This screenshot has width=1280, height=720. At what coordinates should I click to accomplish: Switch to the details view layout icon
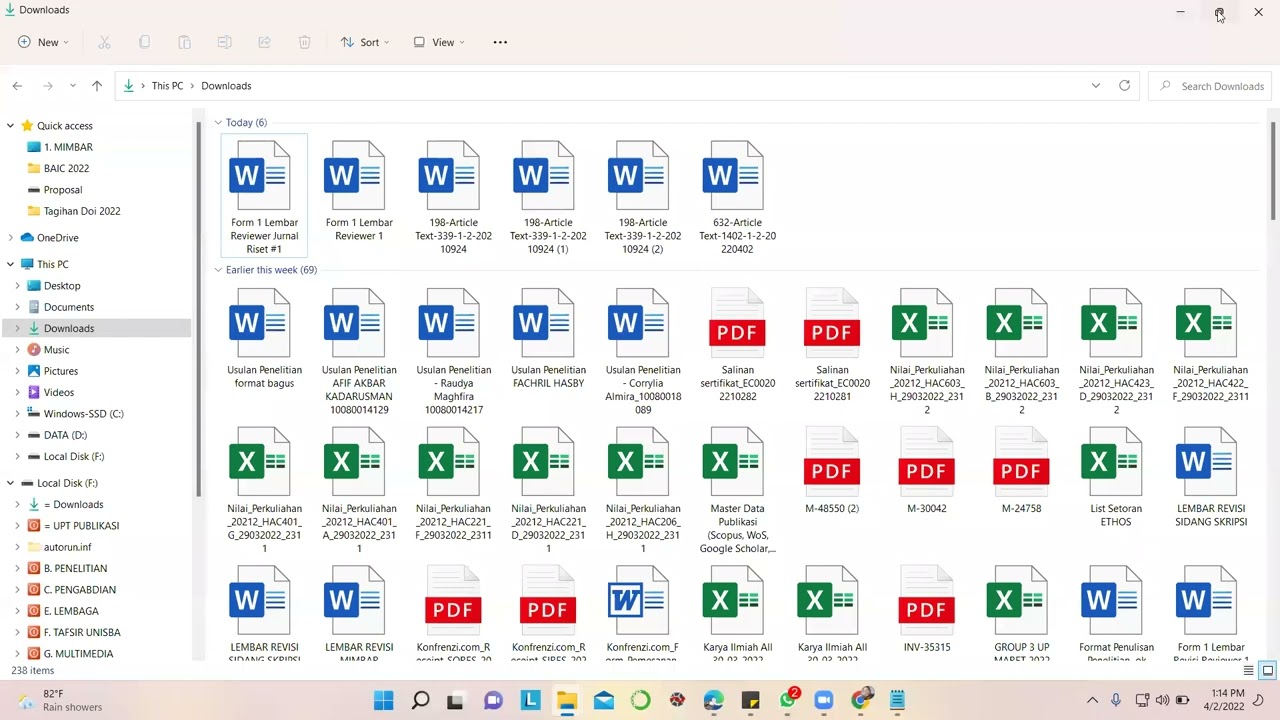pos(1248,670)
